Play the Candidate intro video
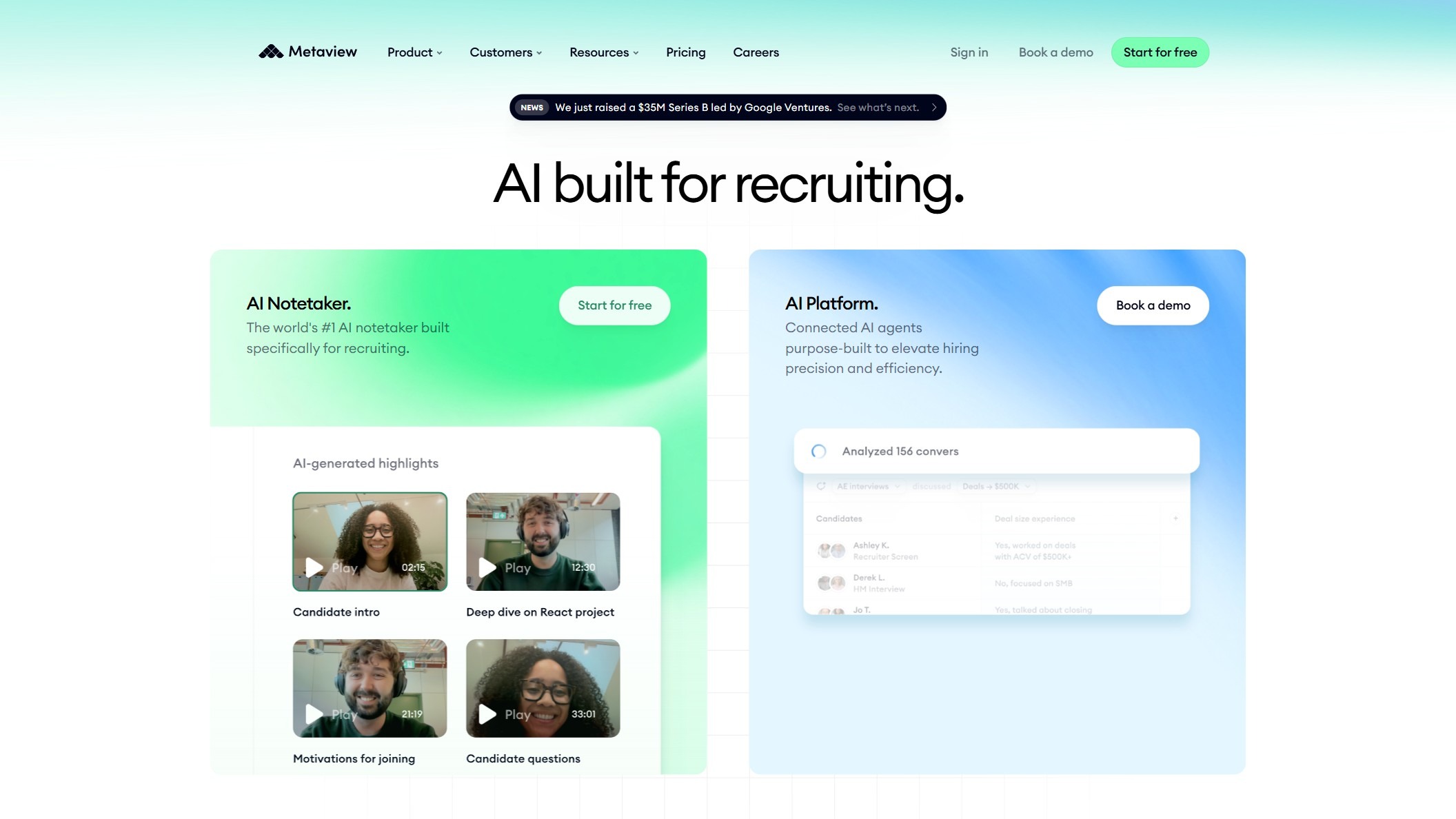The height and width of the screenshot is (819, 1456). (314, 567)
